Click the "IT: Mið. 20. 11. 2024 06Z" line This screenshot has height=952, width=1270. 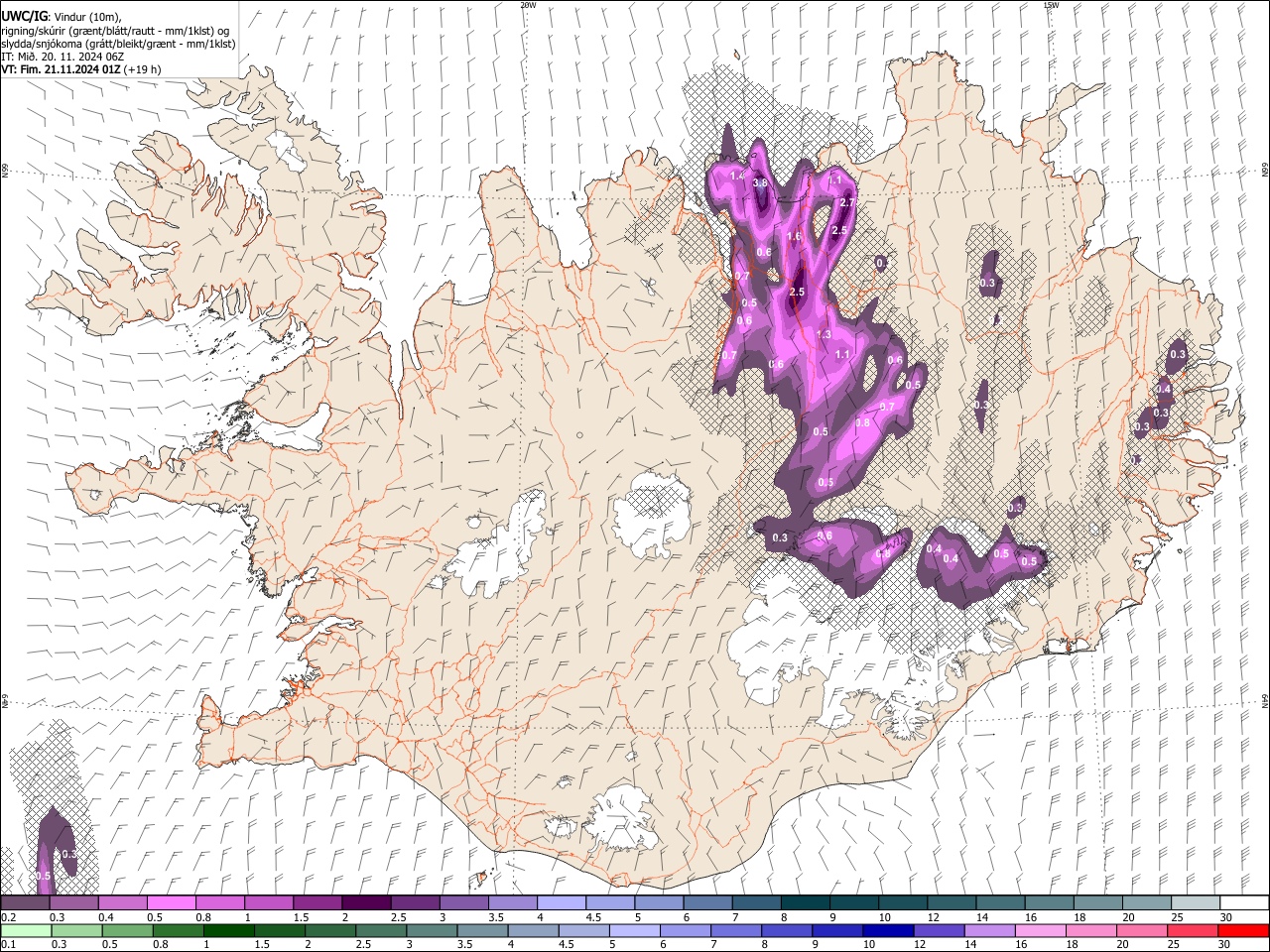point(63,57)
